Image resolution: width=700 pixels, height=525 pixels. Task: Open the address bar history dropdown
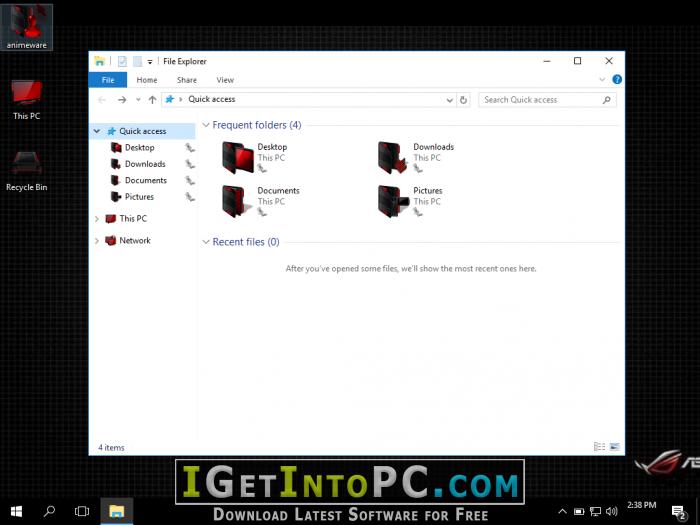[x=450, y=100]
